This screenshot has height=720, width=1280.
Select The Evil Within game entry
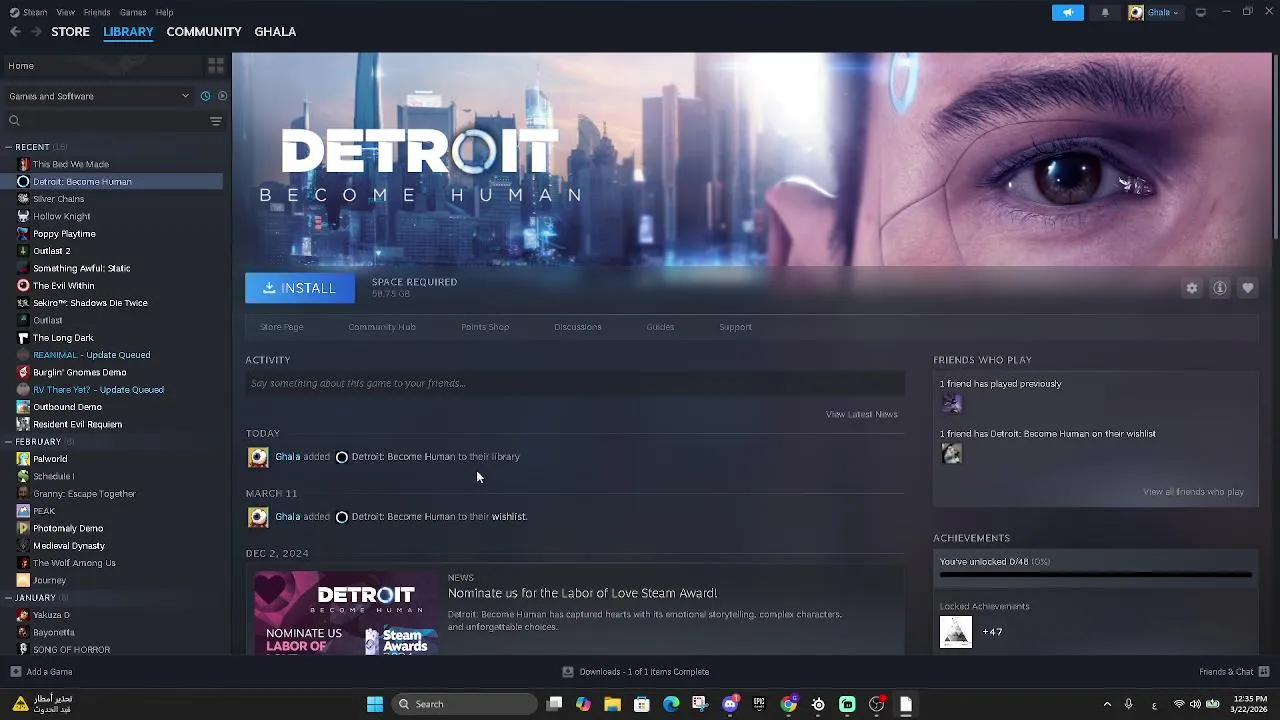pos(63,286)
